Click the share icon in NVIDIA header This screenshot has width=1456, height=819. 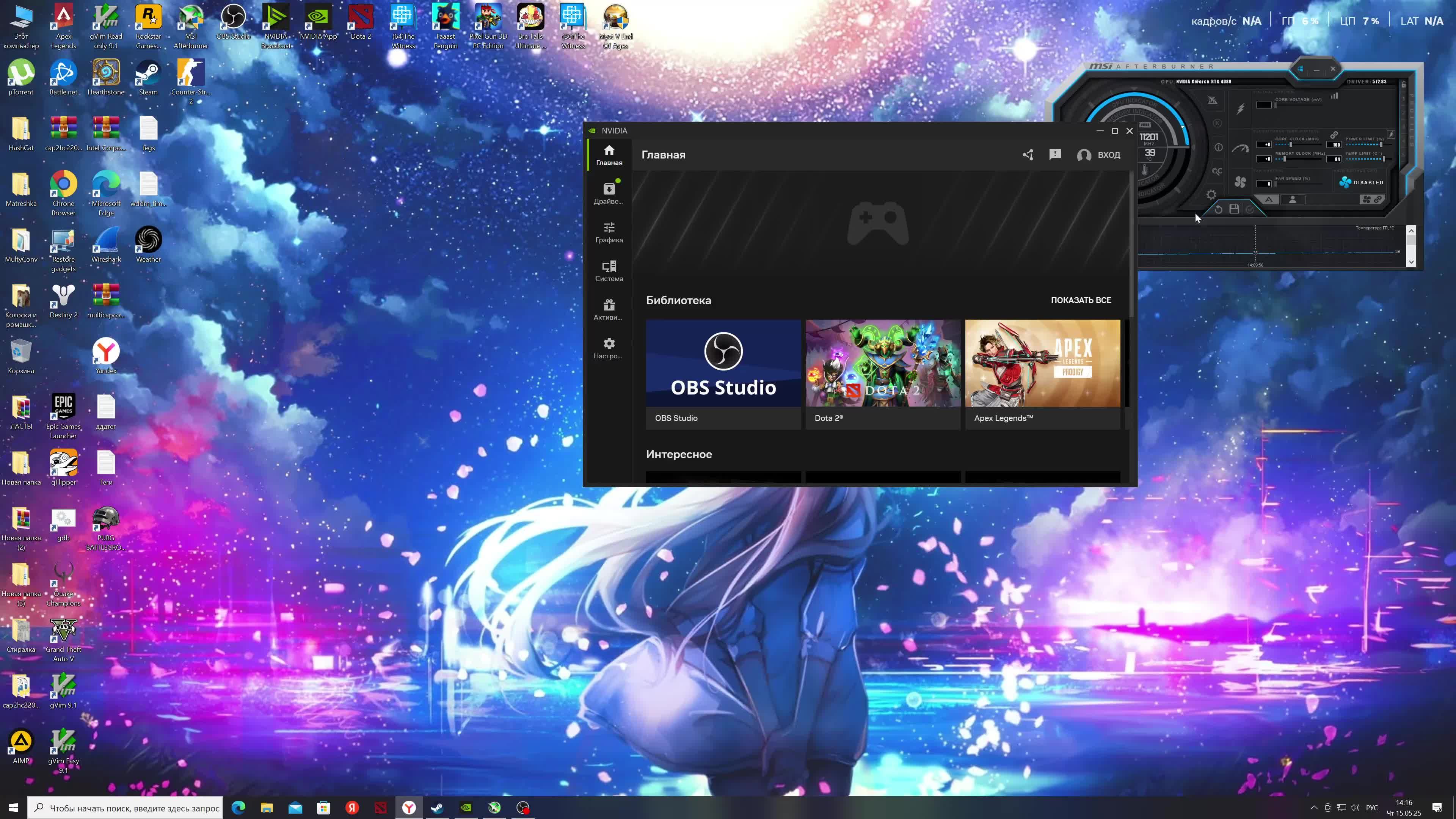pos(1028,155)
